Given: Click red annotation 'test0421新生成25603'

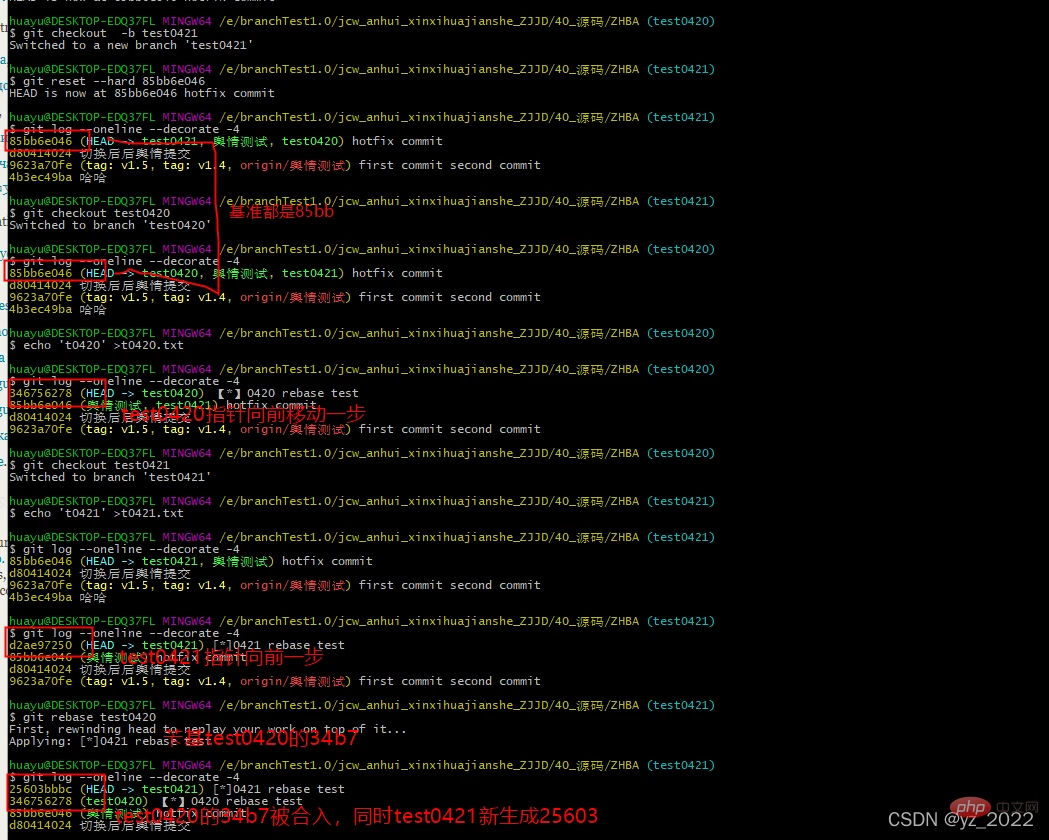Looking at the screenshot, I should click(495, 816).
